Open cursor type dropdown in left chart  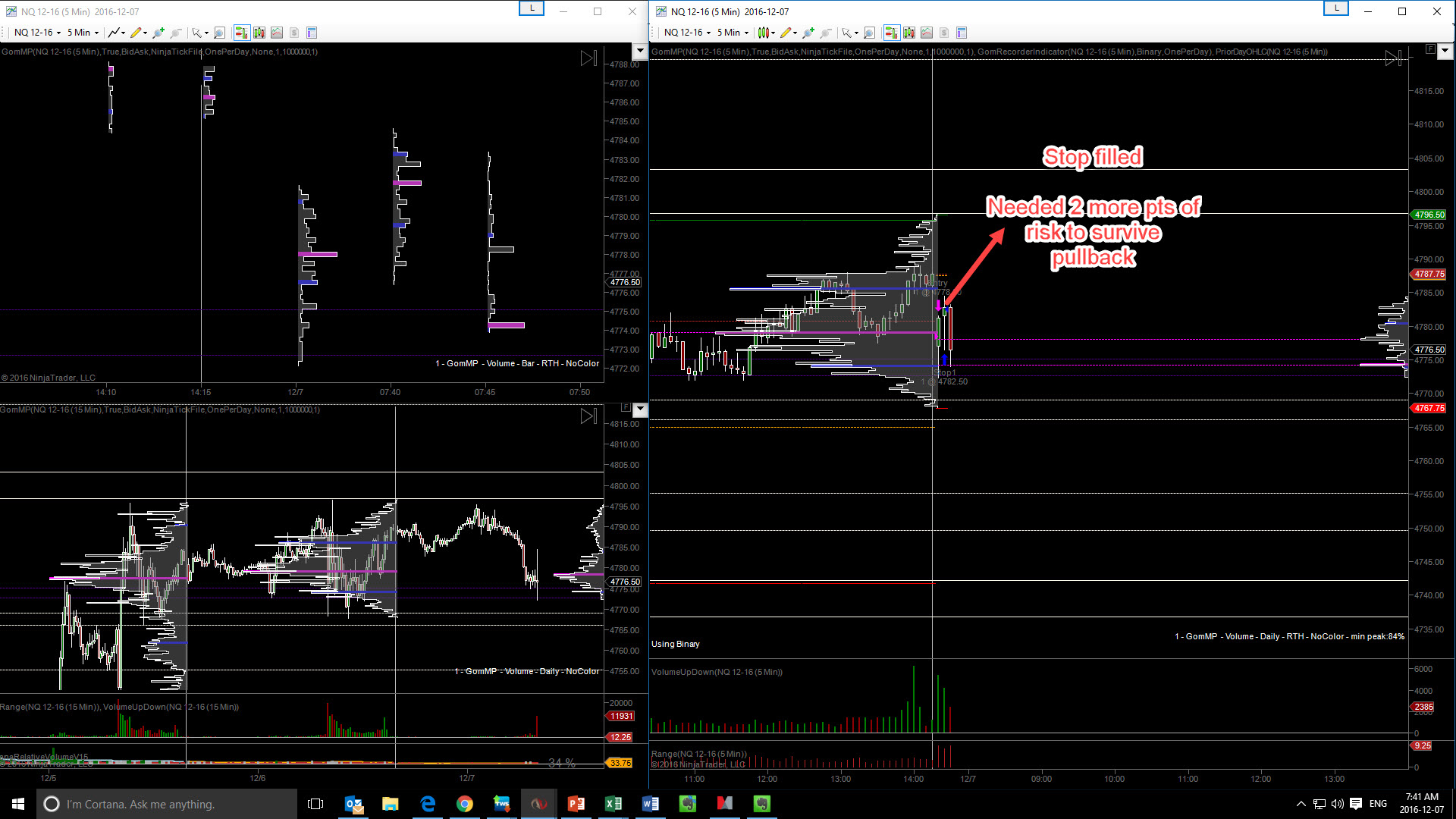199,33
